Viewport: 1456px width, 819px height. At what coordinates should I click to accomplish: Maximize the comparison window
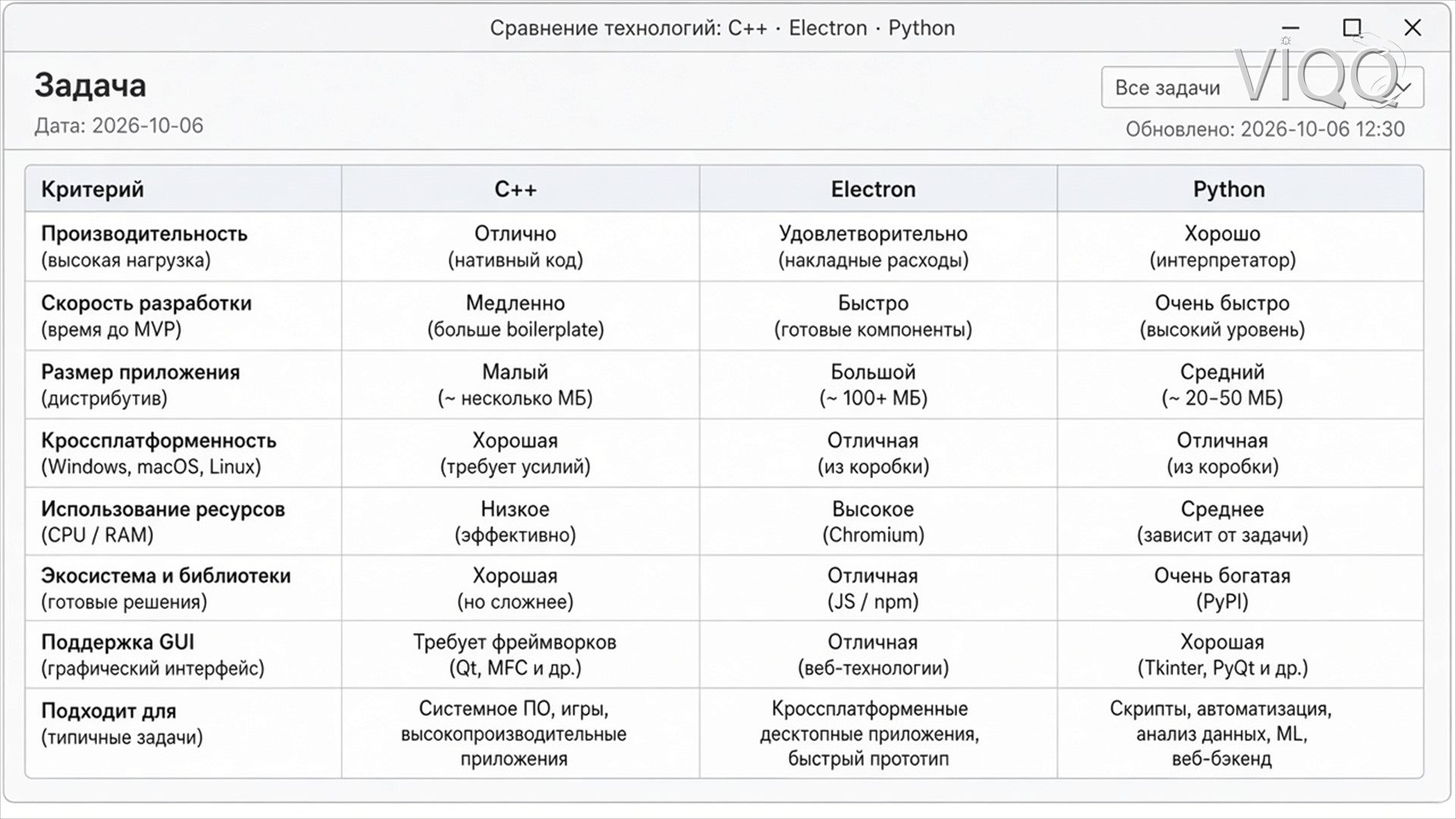[1351, 28]
